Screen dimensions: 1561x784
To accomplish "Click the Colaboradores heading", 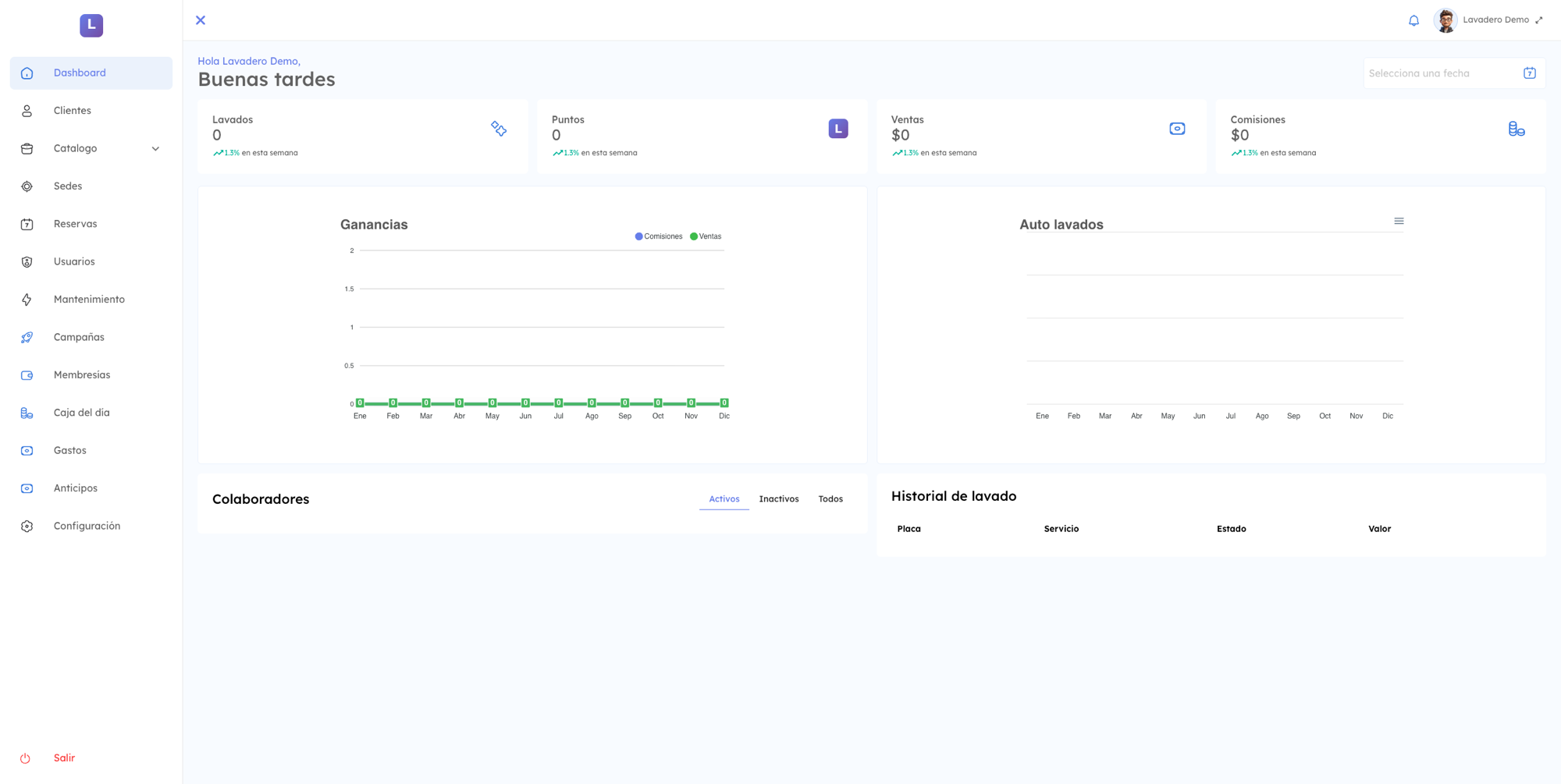I will pyautogui.click(x=261, y=499).
